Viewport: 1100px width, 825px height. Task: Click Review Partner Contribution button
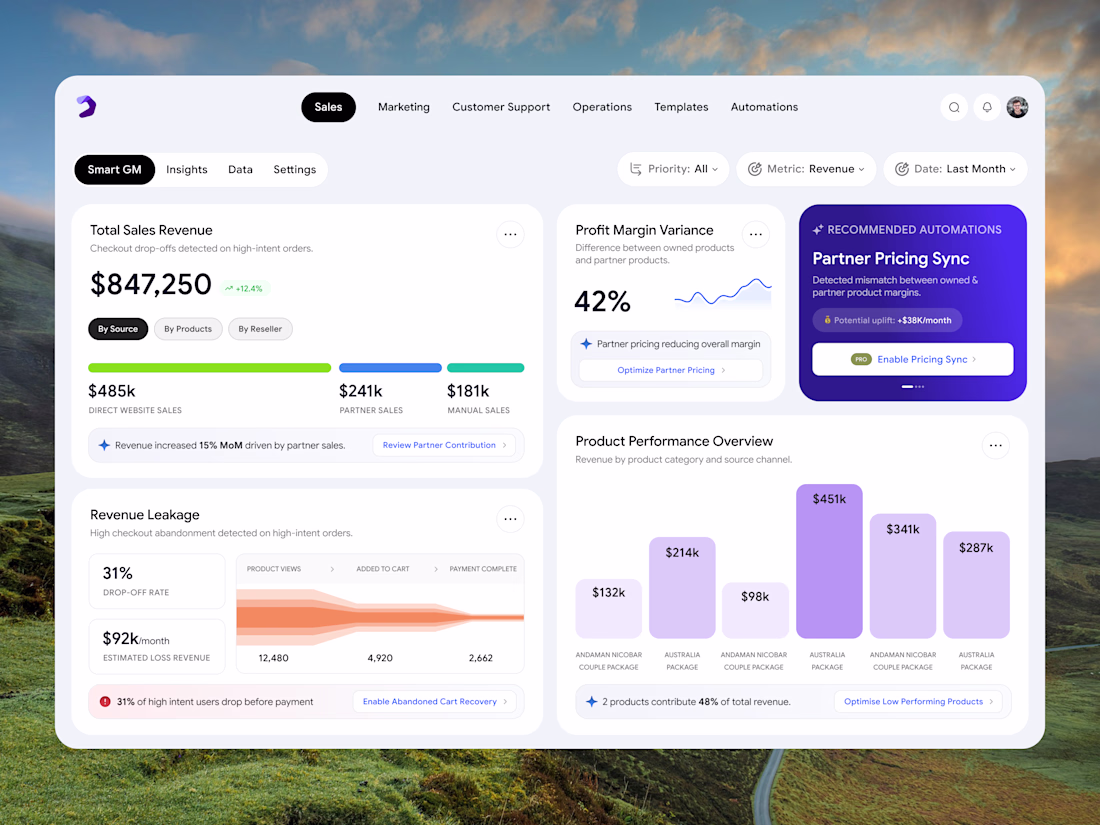(x=444, y=445)
